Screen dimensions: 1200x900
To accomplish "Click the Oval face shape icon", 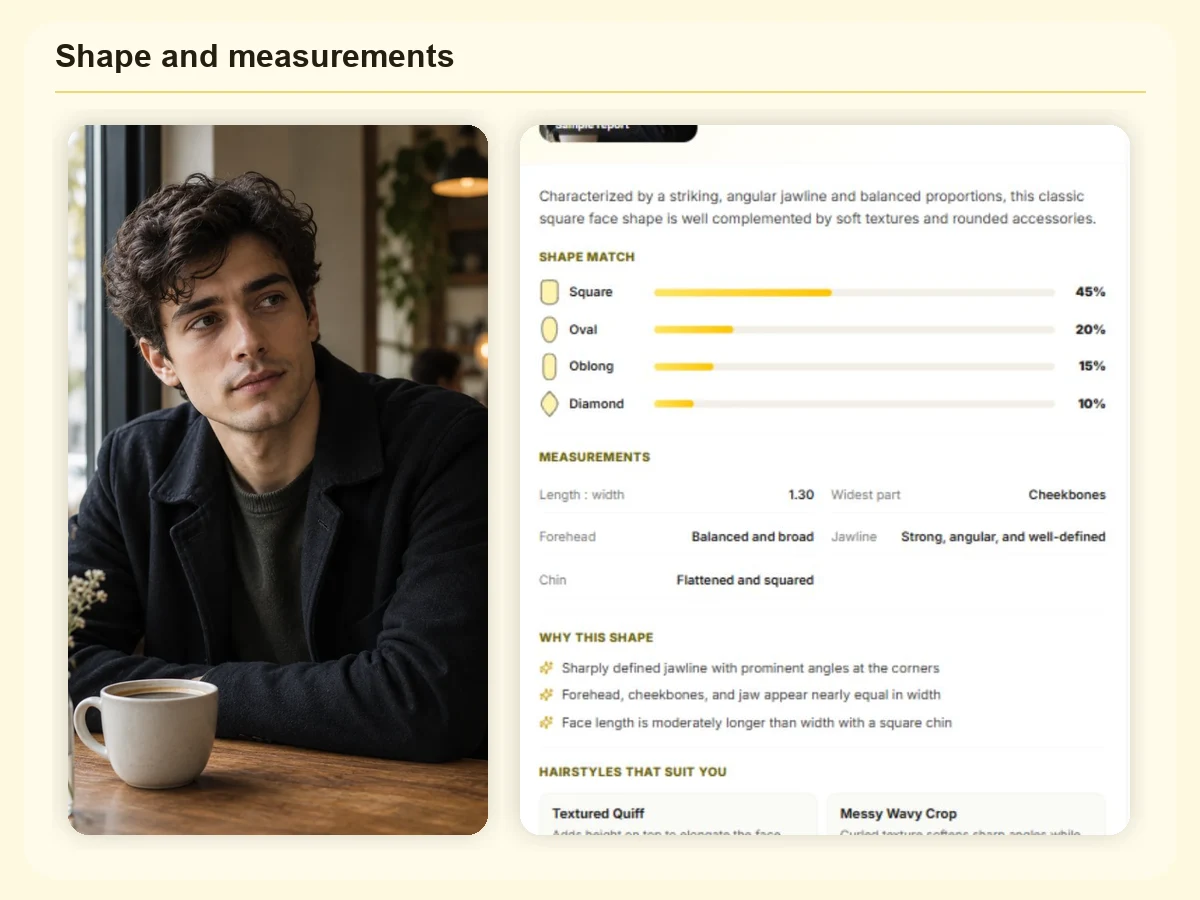I will coord(549,329).
